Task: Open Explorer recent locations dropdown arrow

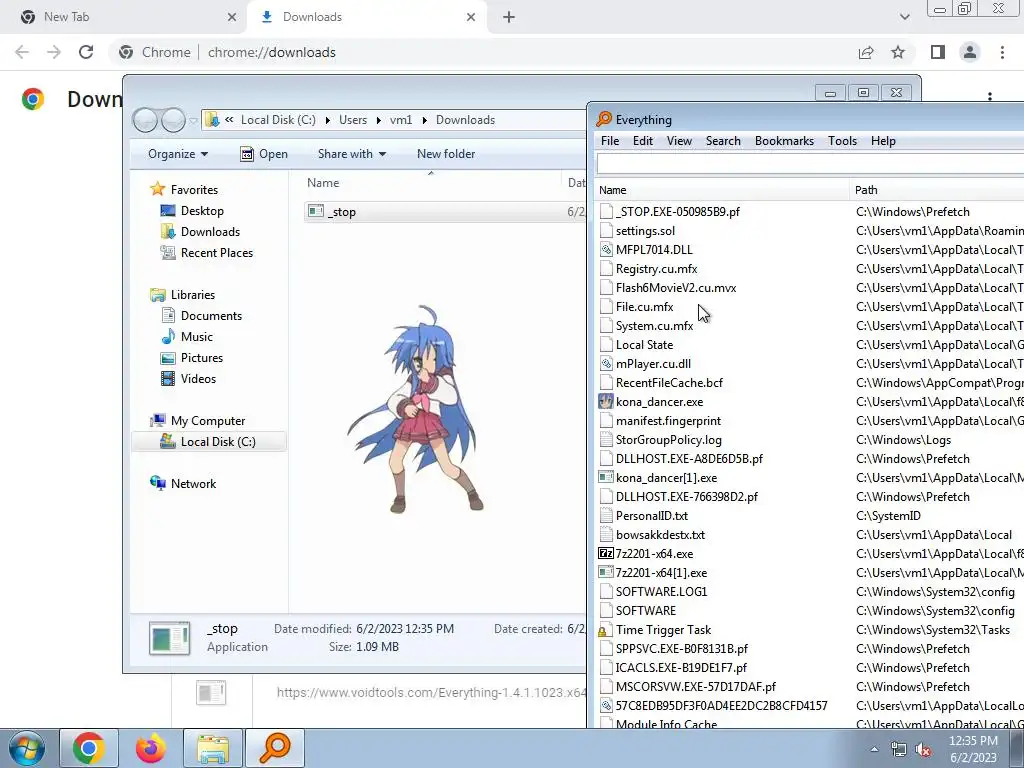Action: coord(193,121)
